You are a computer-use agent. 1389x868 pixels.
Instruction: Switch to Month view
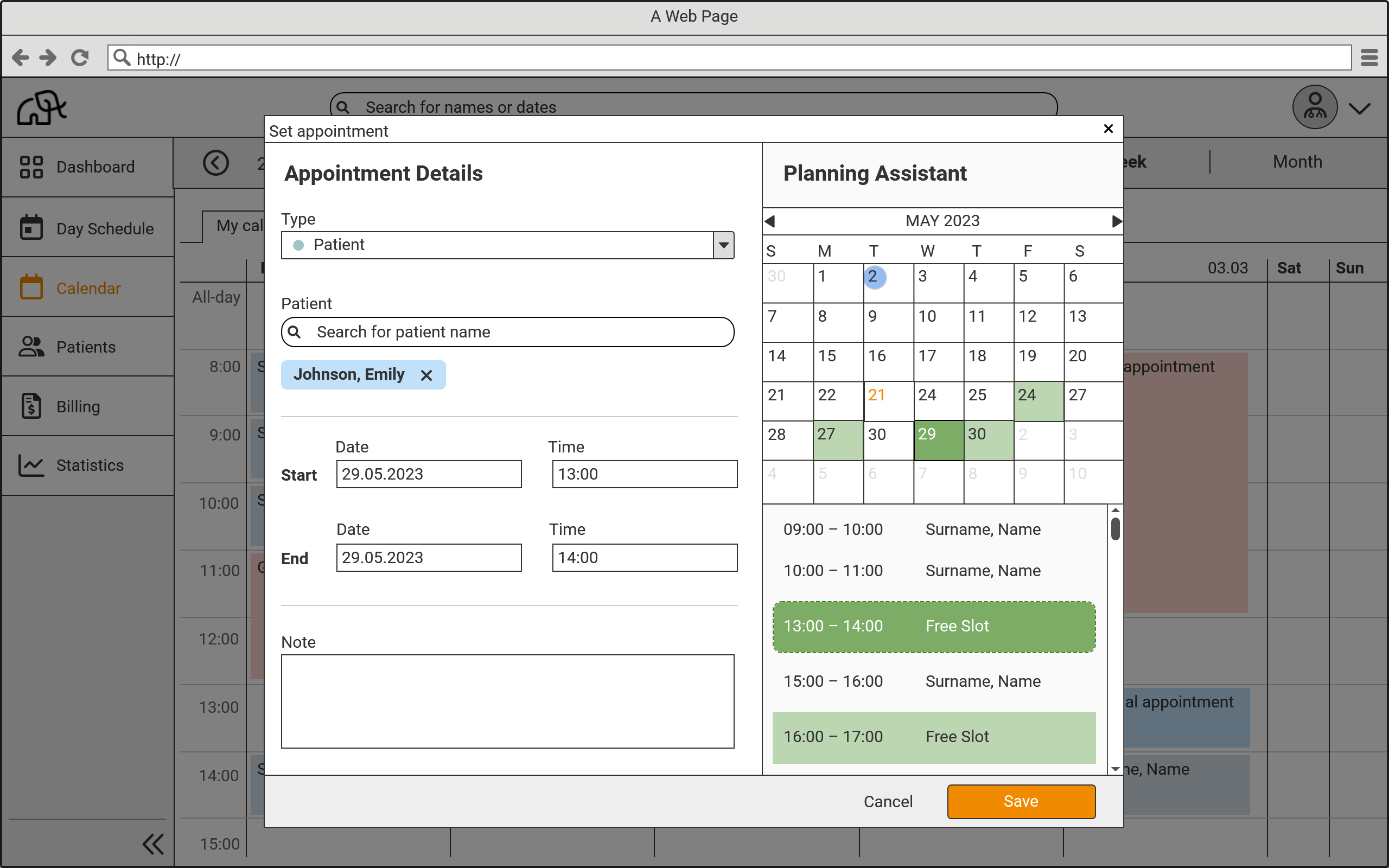click(1297, 161)
